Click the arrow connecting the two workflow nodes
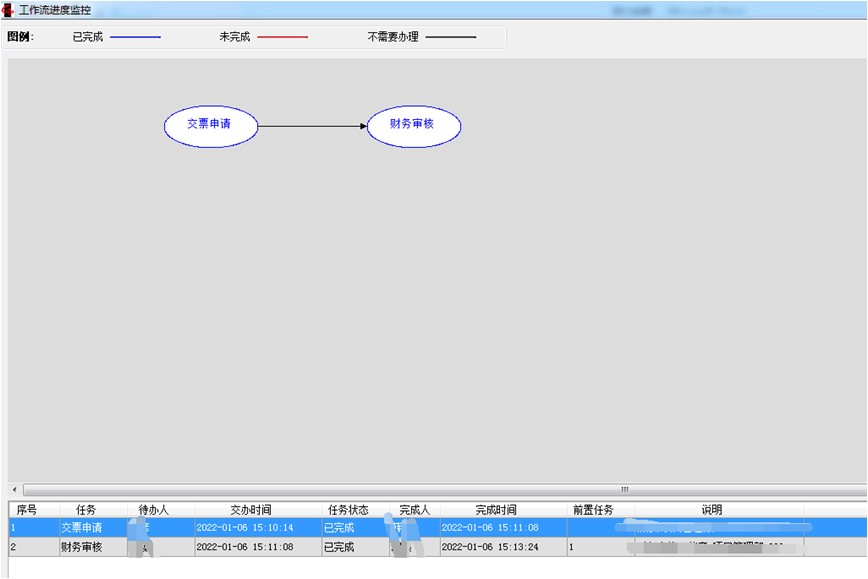Viewport: 868px width, 579px height. click(310, 126)
